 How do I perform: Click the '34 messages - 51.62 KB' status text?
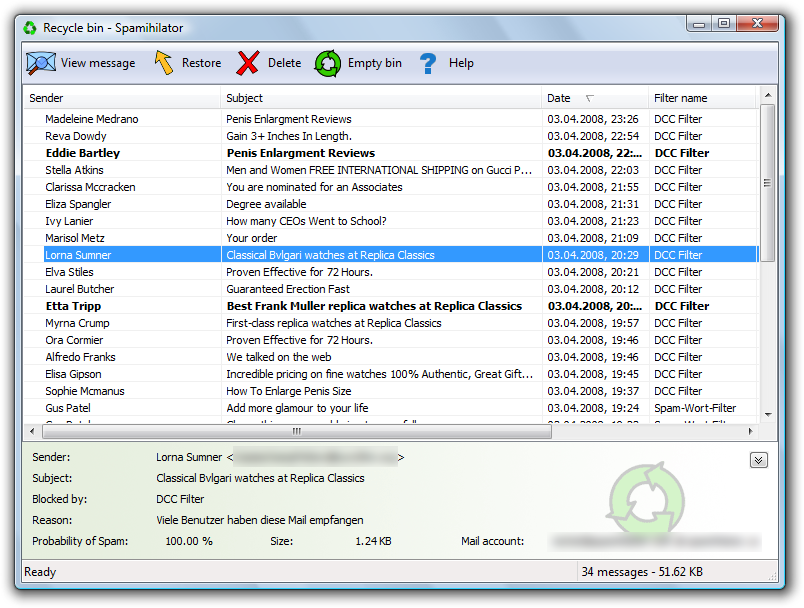642,572
